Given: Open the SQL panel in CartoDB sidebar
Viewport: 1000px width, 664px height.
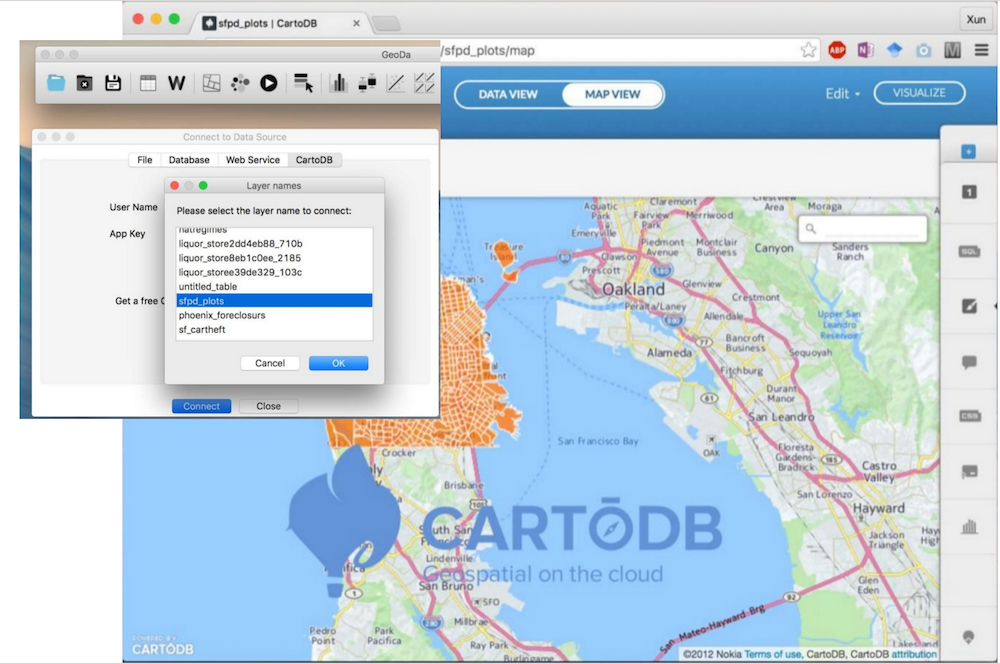Looking at the screenshot, I should pyautogui.click(x=969, y=251).
